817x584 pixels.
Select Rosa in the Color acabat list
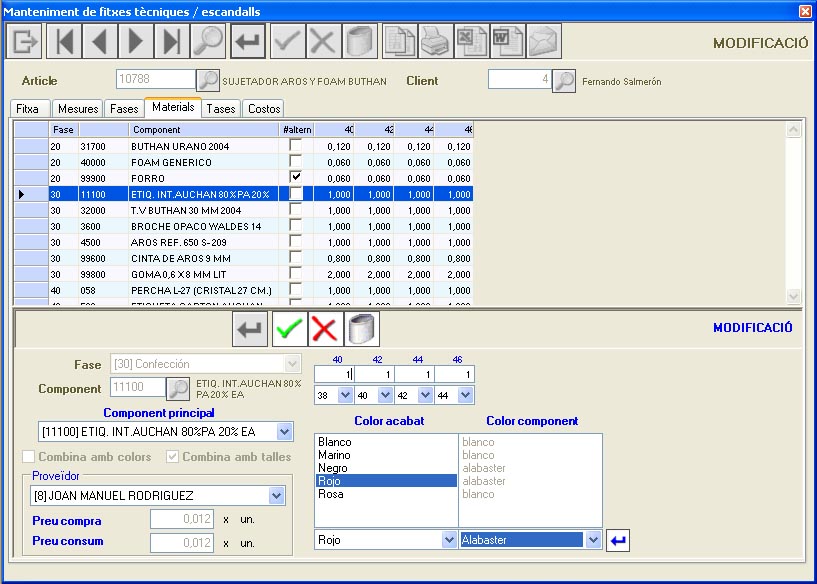pyautogui.click(x=386, y=494)
